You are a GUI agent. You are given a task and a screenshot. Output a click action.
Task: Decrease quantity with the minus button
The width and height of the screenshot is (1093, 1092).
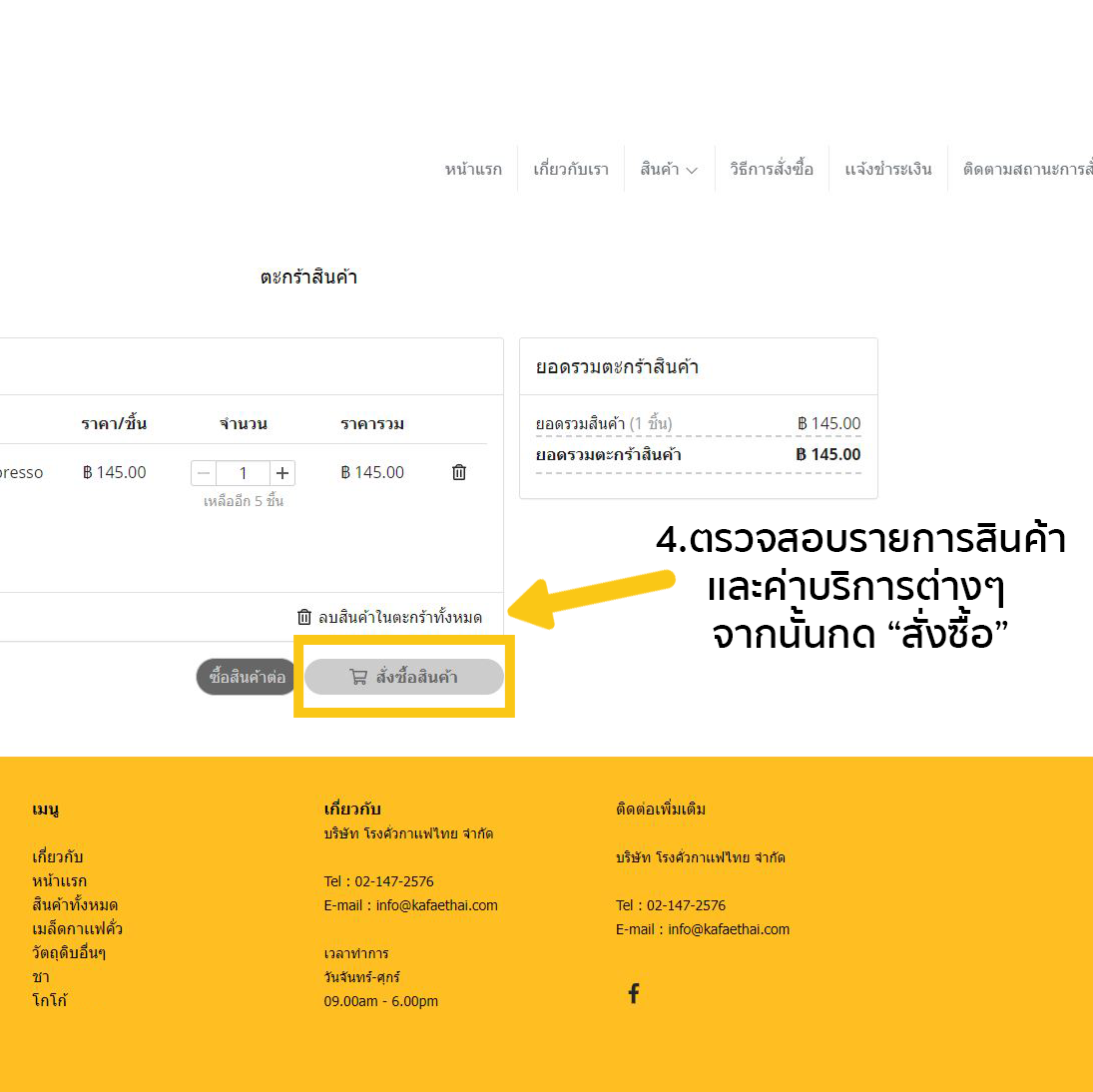[x=204, y=473]
